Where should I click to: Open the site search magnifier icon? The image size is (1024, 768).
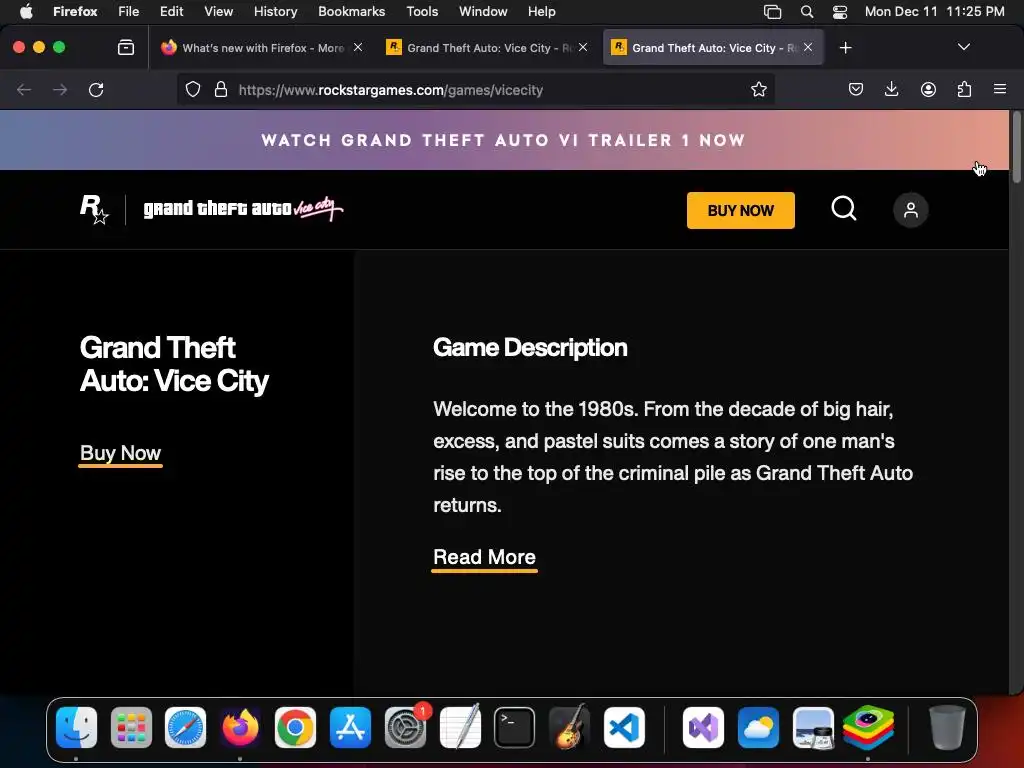click(843, 209)
